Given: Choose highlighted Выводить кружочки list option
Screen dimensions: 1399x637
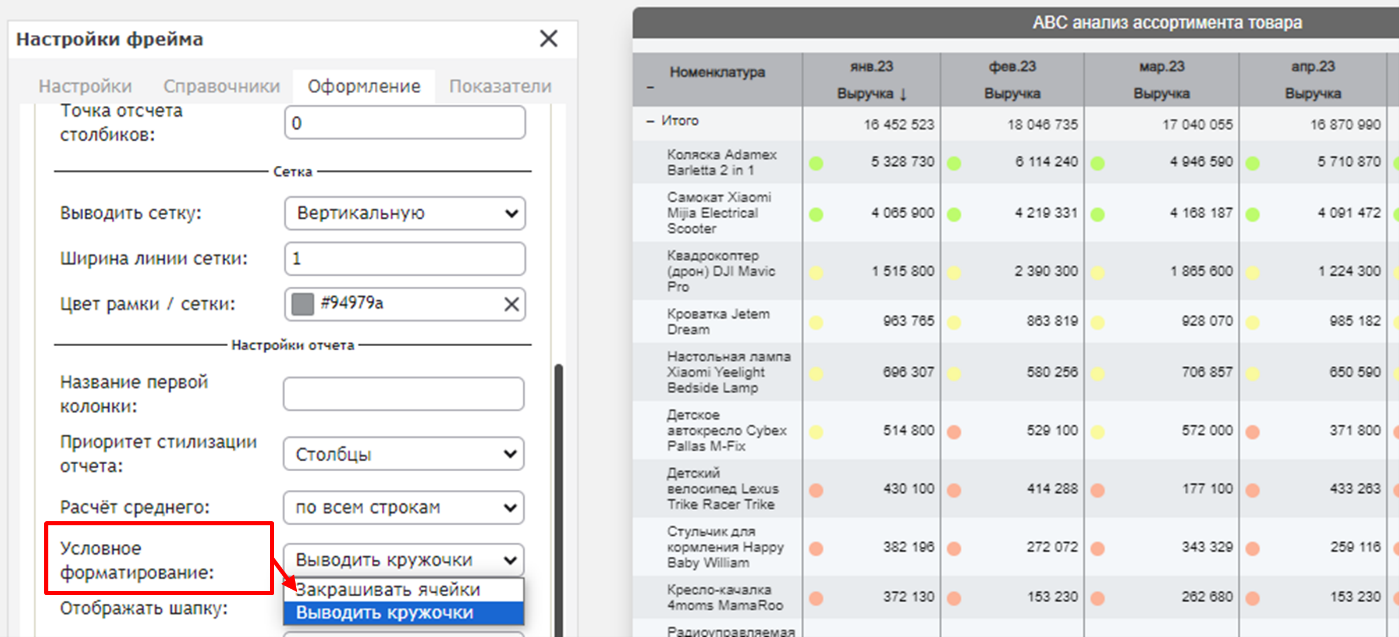Looking at the screenshot, I should (403, 612).
